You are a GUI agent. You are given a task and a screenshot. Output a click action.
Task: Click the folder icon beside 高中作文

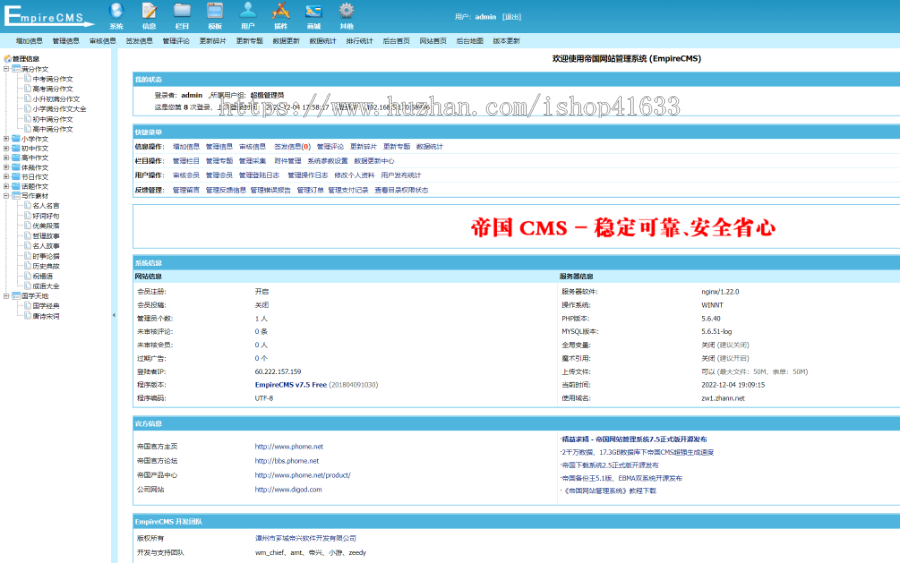[16, 157]
